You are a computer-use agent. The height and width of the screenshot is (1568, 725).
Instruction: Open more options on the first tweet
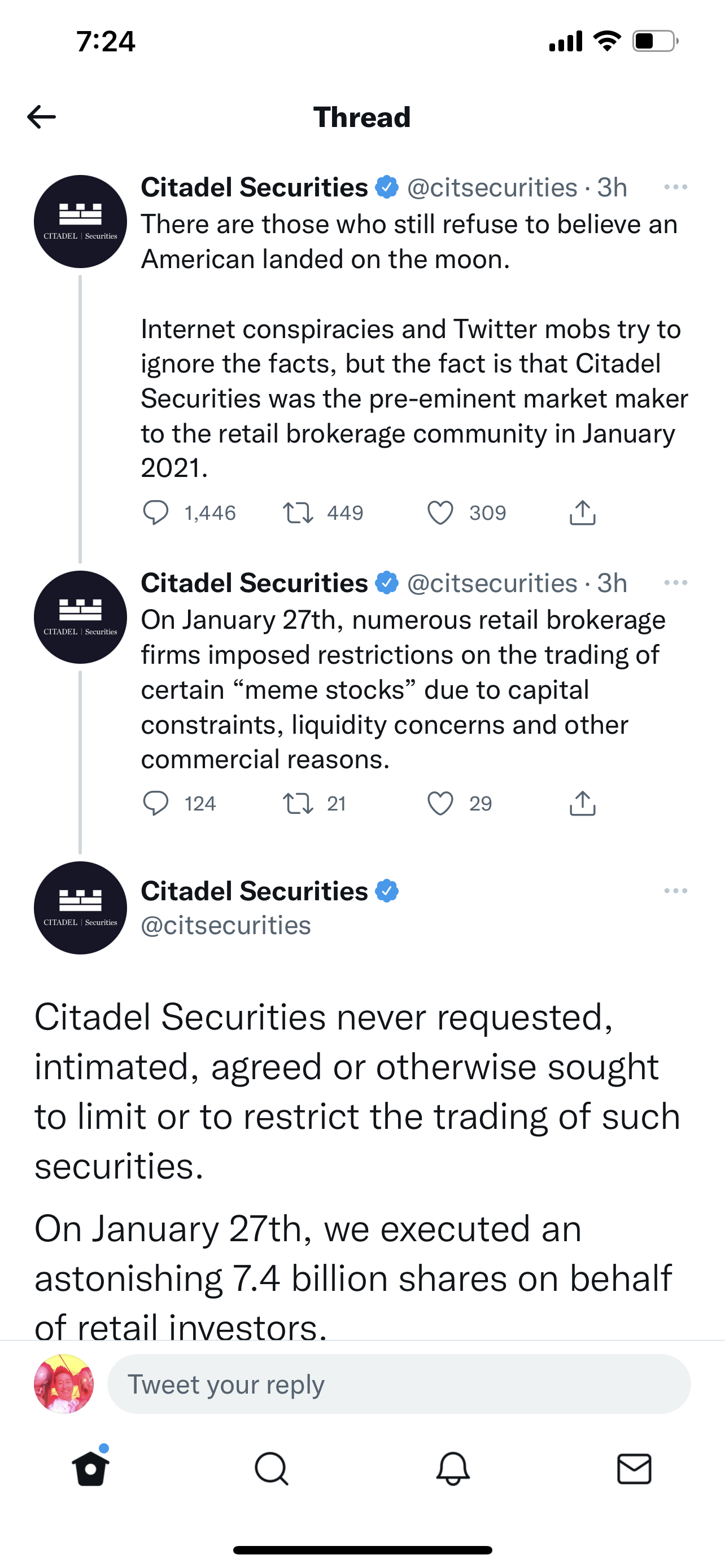[675, 187]
